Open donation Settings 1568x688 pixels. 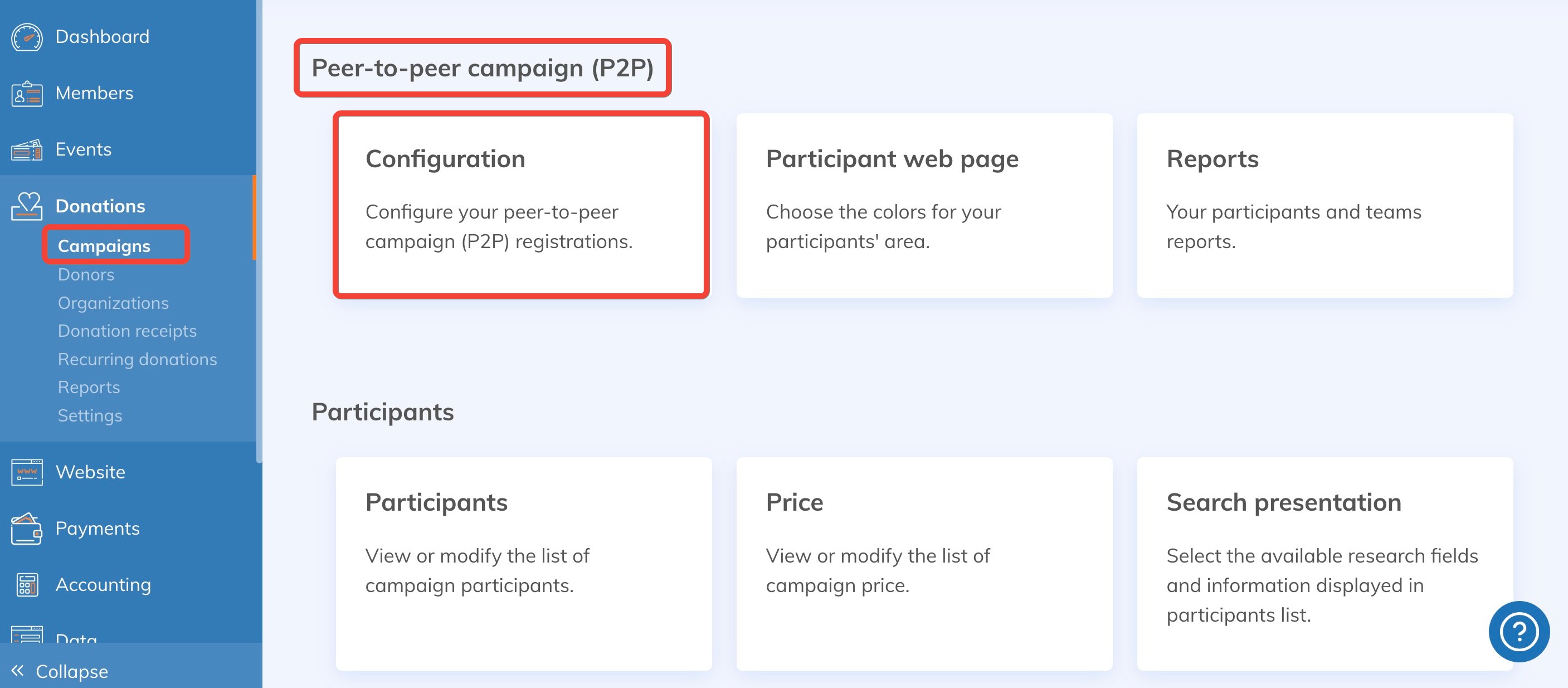click(x=90, y=415)
